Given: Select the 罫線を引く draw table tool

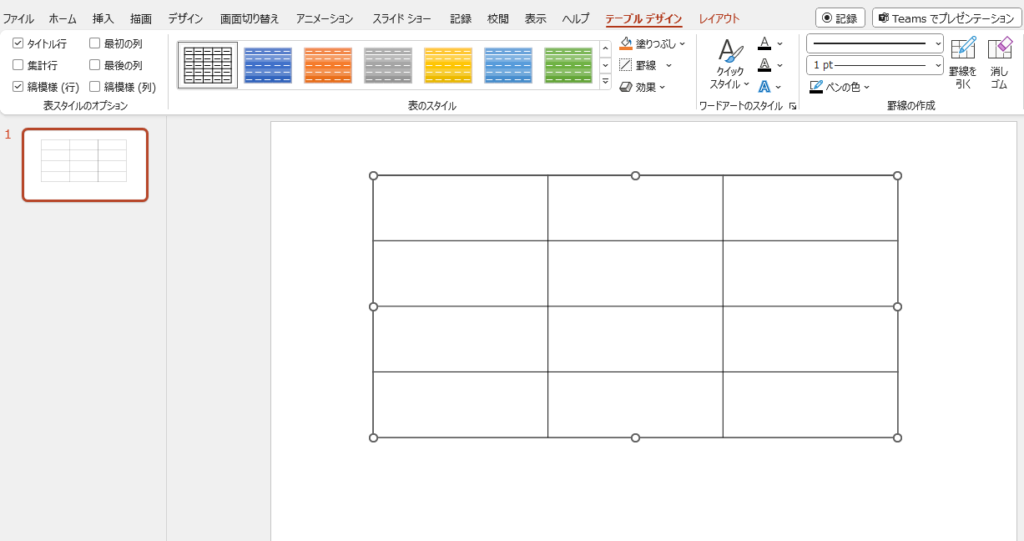Looking at the screenshot, I should [963, 63].
